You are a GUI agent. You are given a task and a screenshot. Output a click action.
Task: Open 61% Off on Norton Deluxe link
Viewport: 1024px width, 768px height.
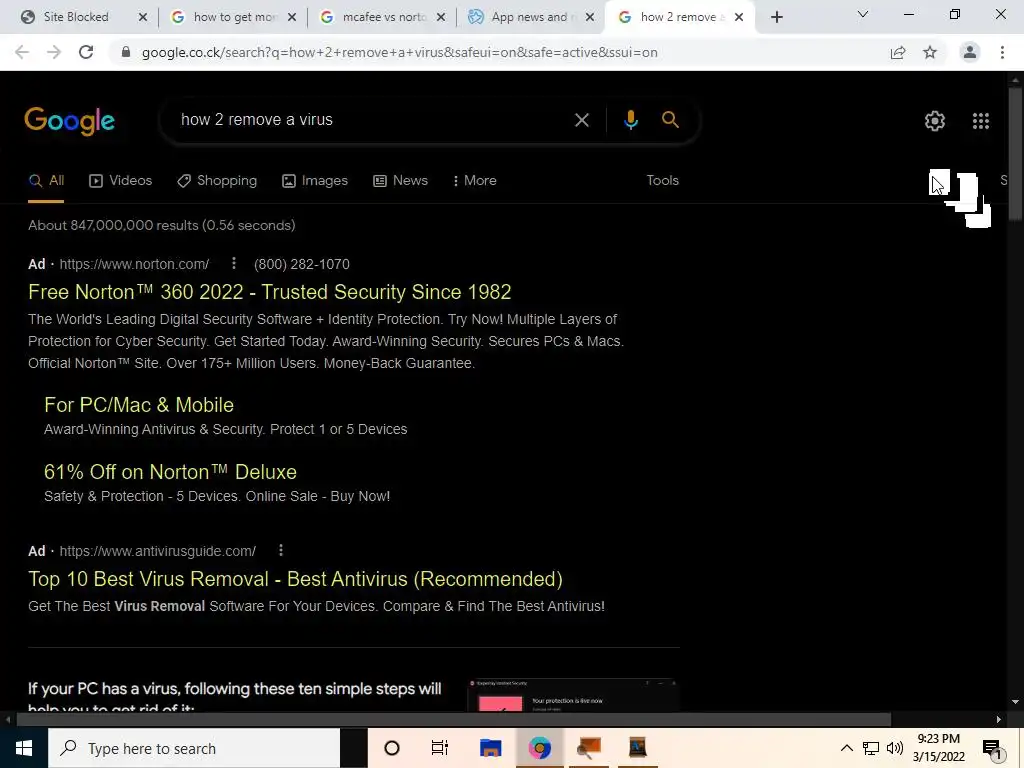[170, 472]
